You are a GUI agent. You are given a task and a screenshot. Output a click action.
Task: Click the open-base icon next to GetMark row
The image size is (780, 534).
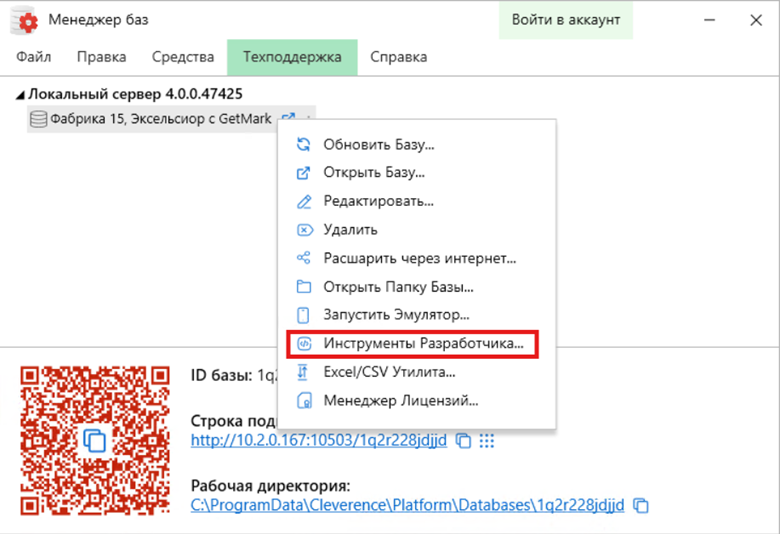click(x=288, y=117)
